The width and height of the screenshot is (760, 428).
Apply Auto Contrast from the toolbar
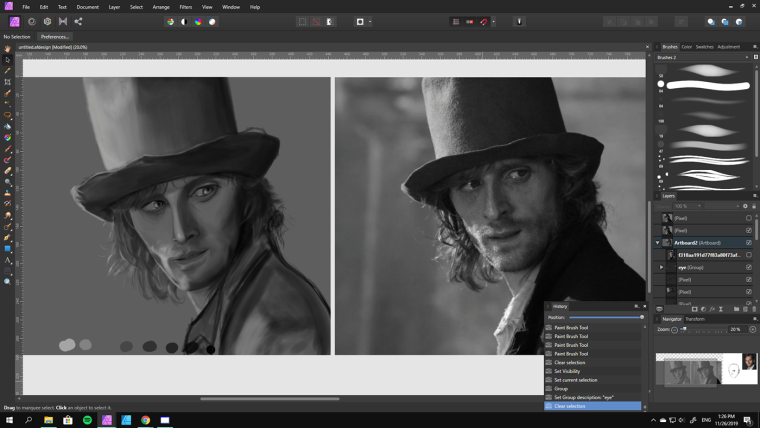click(x=184, y=21)
